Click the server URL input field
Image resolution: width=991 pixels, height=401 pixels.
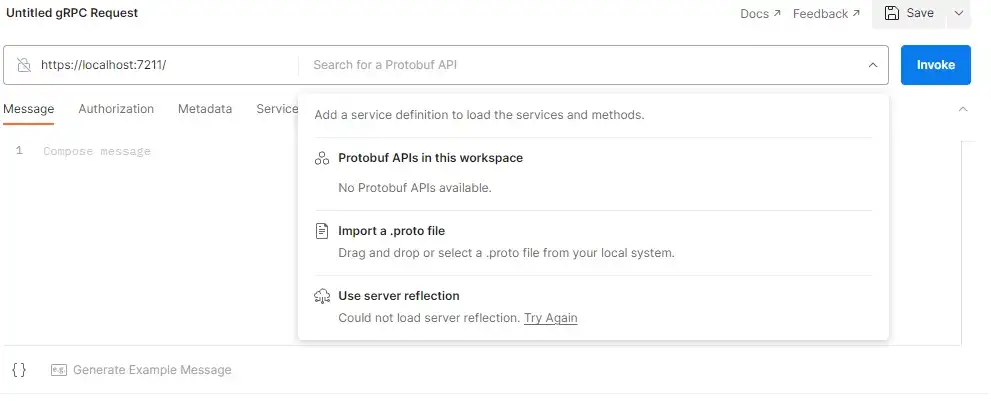[165, 65]
